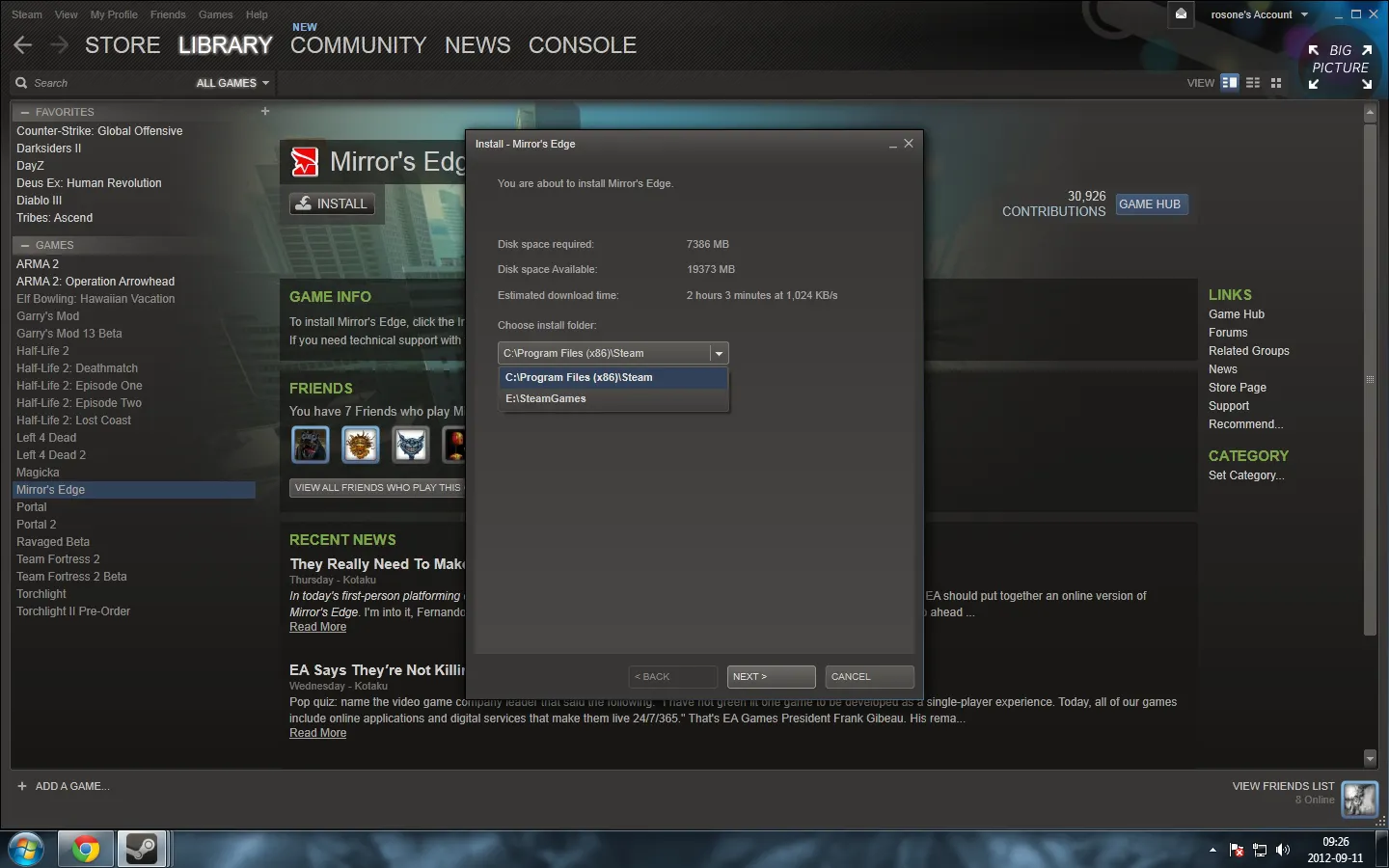Open Big Picture mode
This screenshot has height=868, width=1389.
1340,67
